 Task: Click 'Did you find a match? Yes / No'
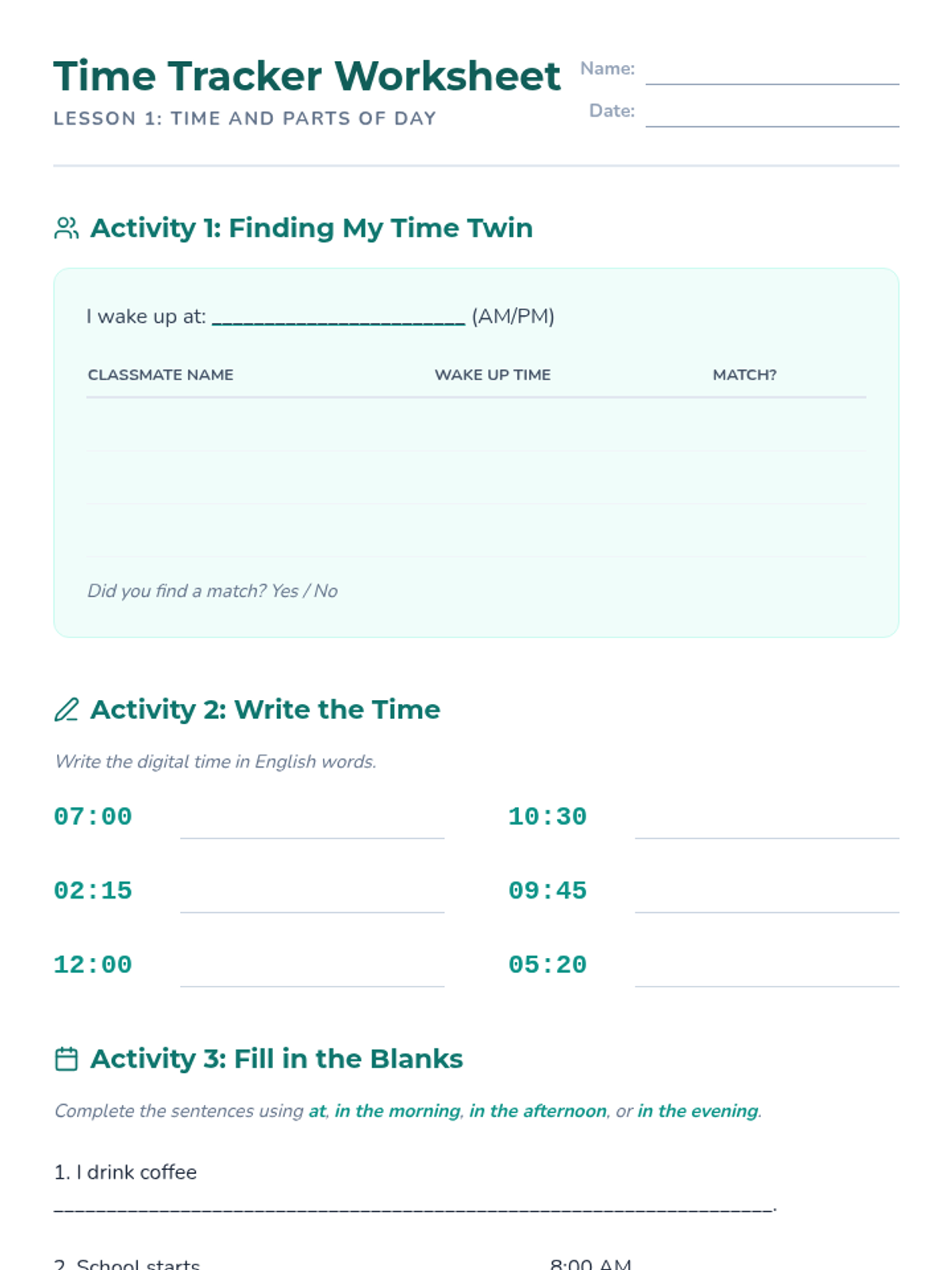pos(213,591)
